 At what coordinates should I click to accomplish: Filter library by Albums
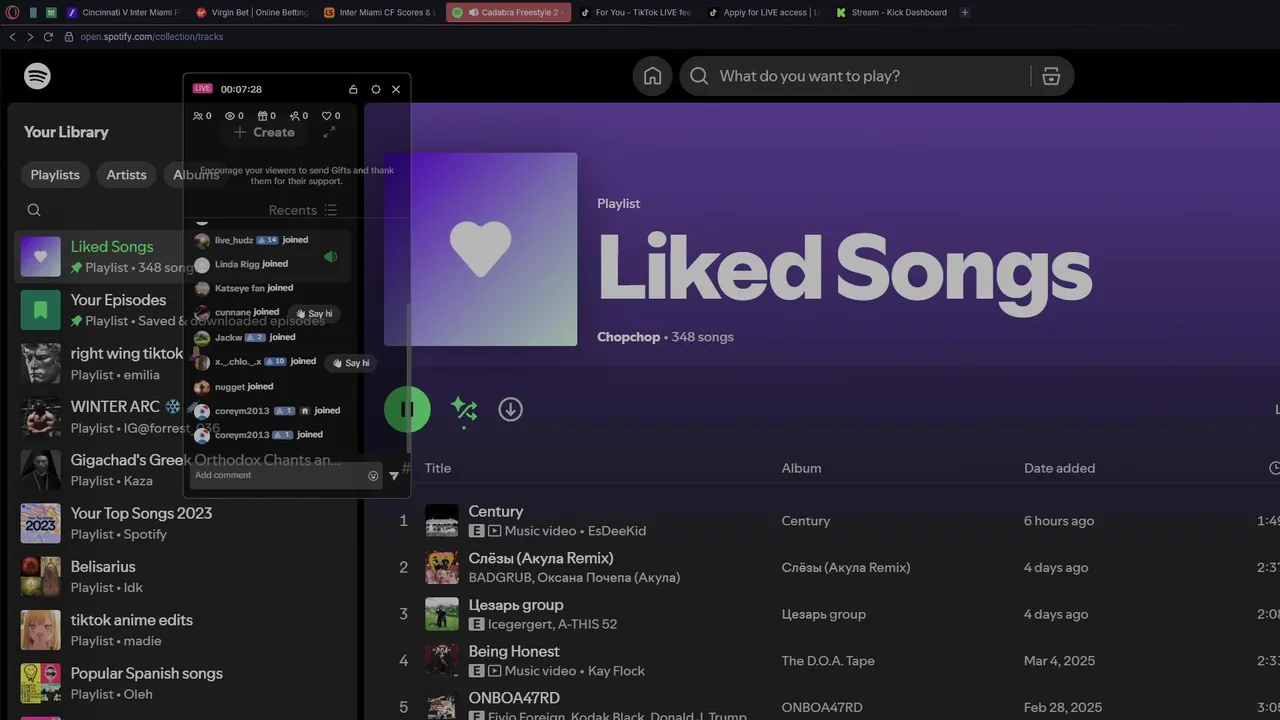coord(196,175)
